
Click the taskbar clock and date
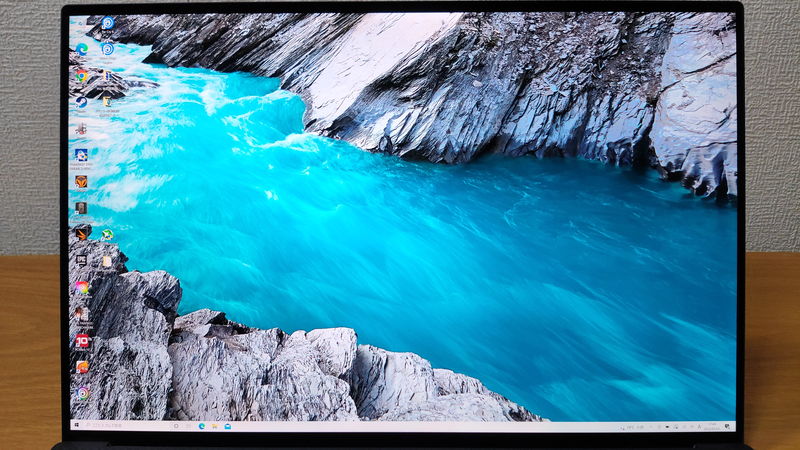(x=712, y=427)
